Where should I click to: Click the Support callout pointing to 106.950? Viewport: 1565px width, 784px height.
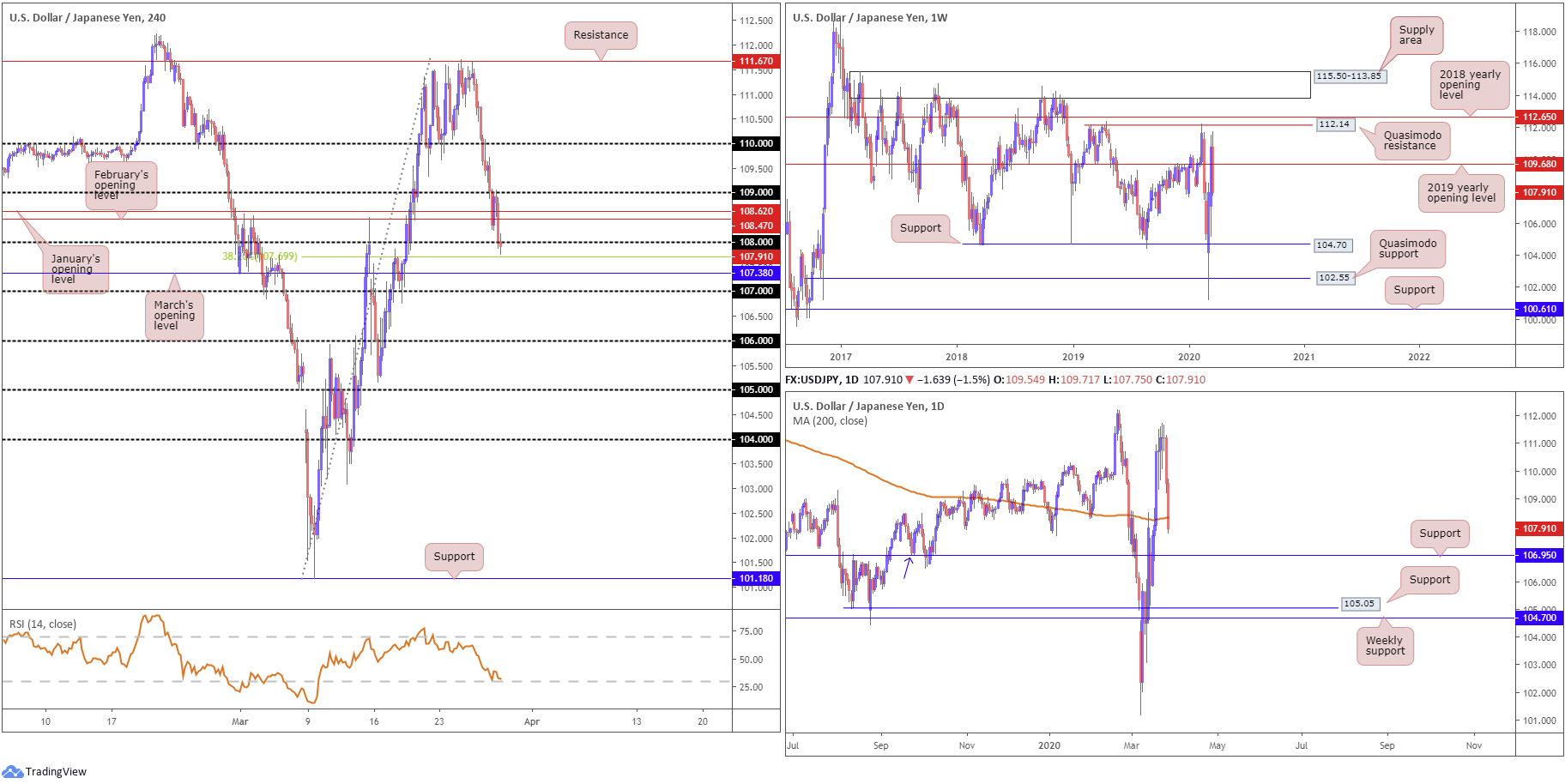coord(1440,534)
